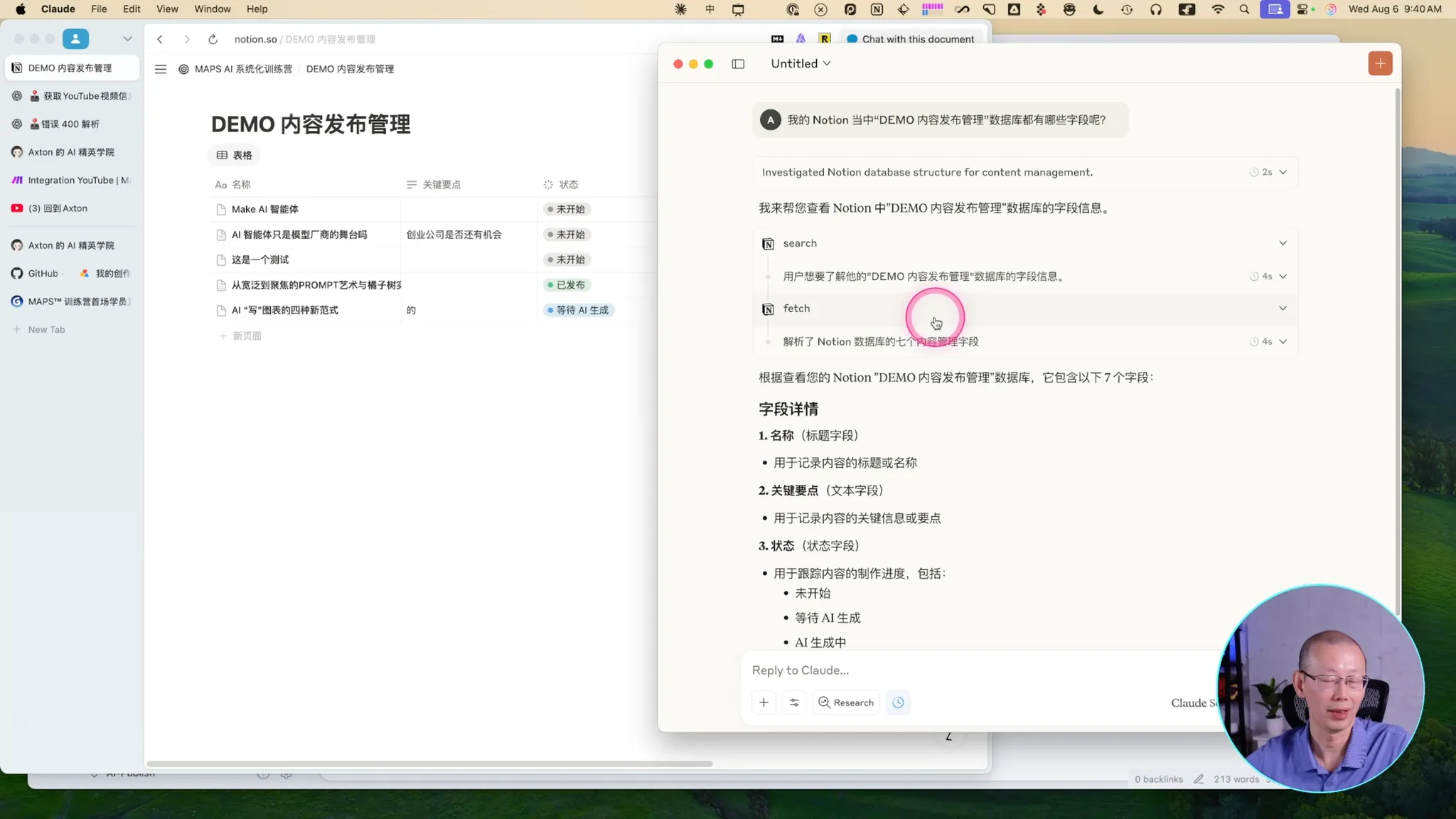Image resolution: width=1456 pixels, height=819 pixels.
Task: Click the Research button
Action: [x=846, y=702]
